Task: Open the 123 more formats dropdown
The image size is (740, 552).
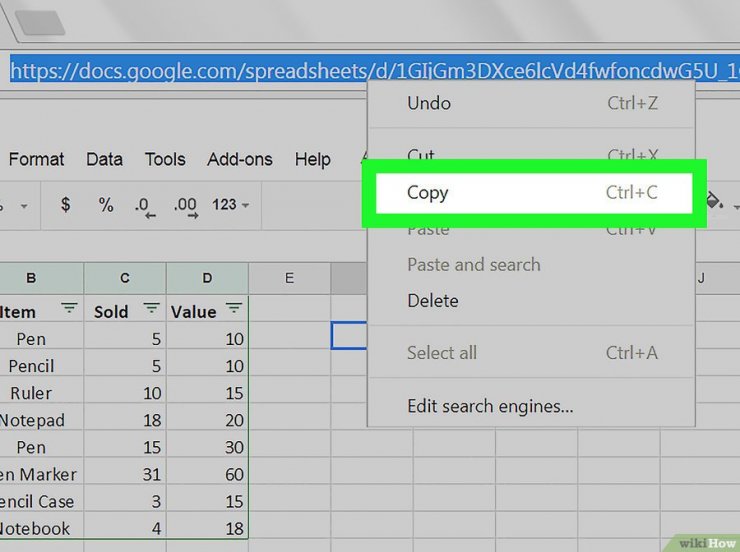Action: tap(230, 205)
